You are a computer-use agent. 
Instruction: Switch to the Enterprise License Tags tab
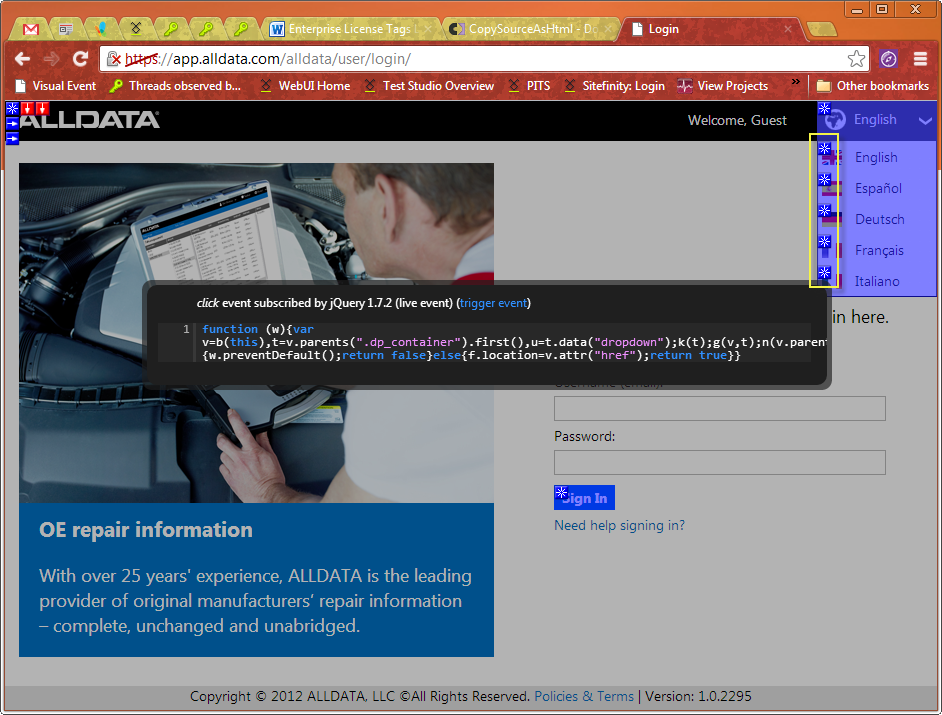pos(340,29)
